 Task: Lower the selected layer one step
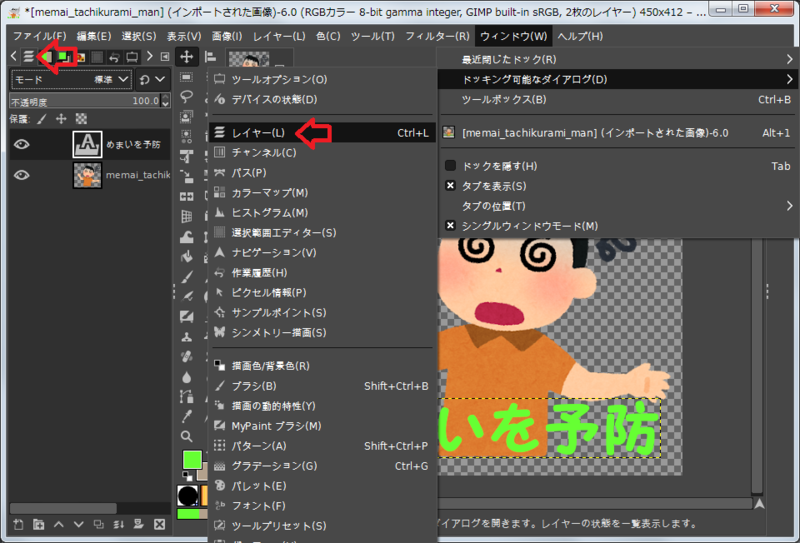click(x=79, y=524)
